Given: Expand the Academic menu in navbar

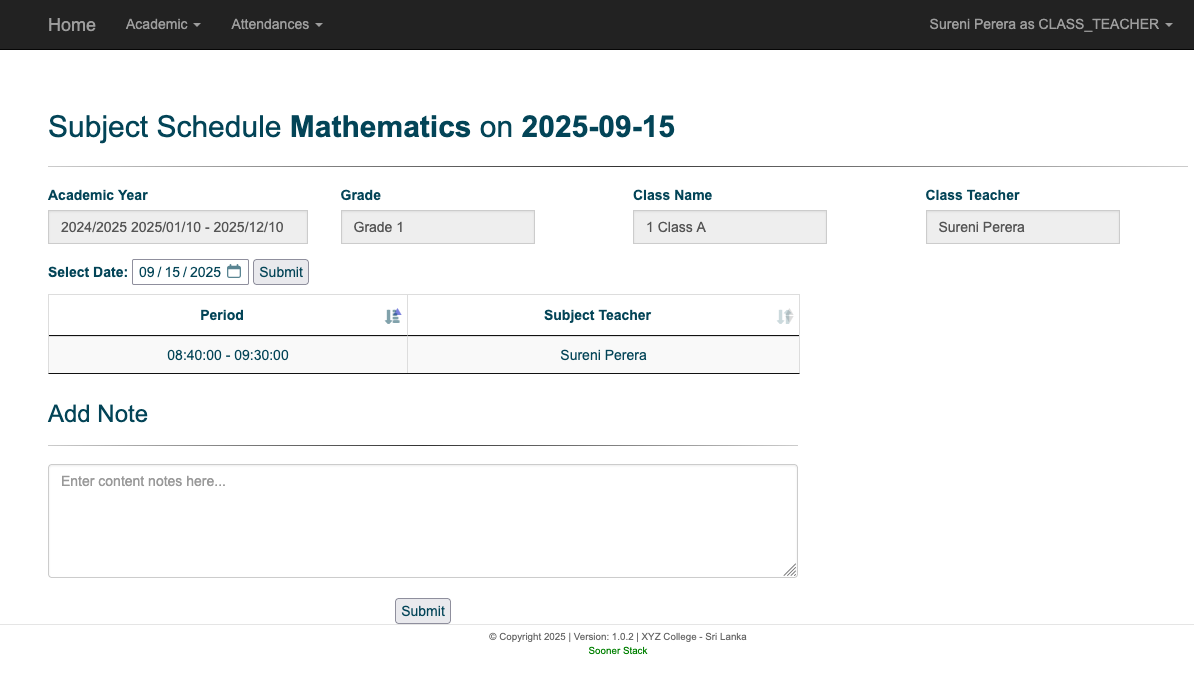Looking at the screenshot, I should [163, 24].
